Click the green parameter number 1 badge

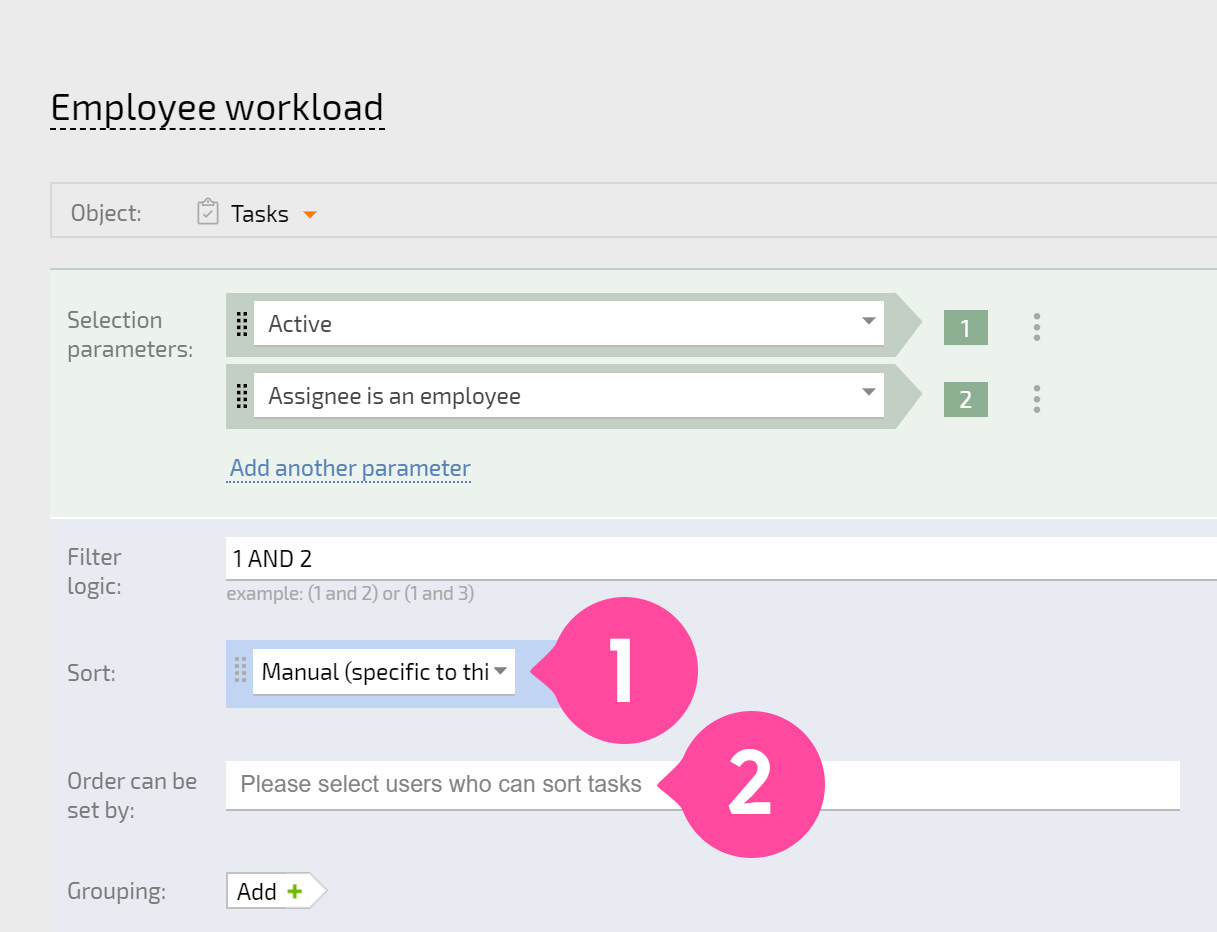[x=965, y=328]
